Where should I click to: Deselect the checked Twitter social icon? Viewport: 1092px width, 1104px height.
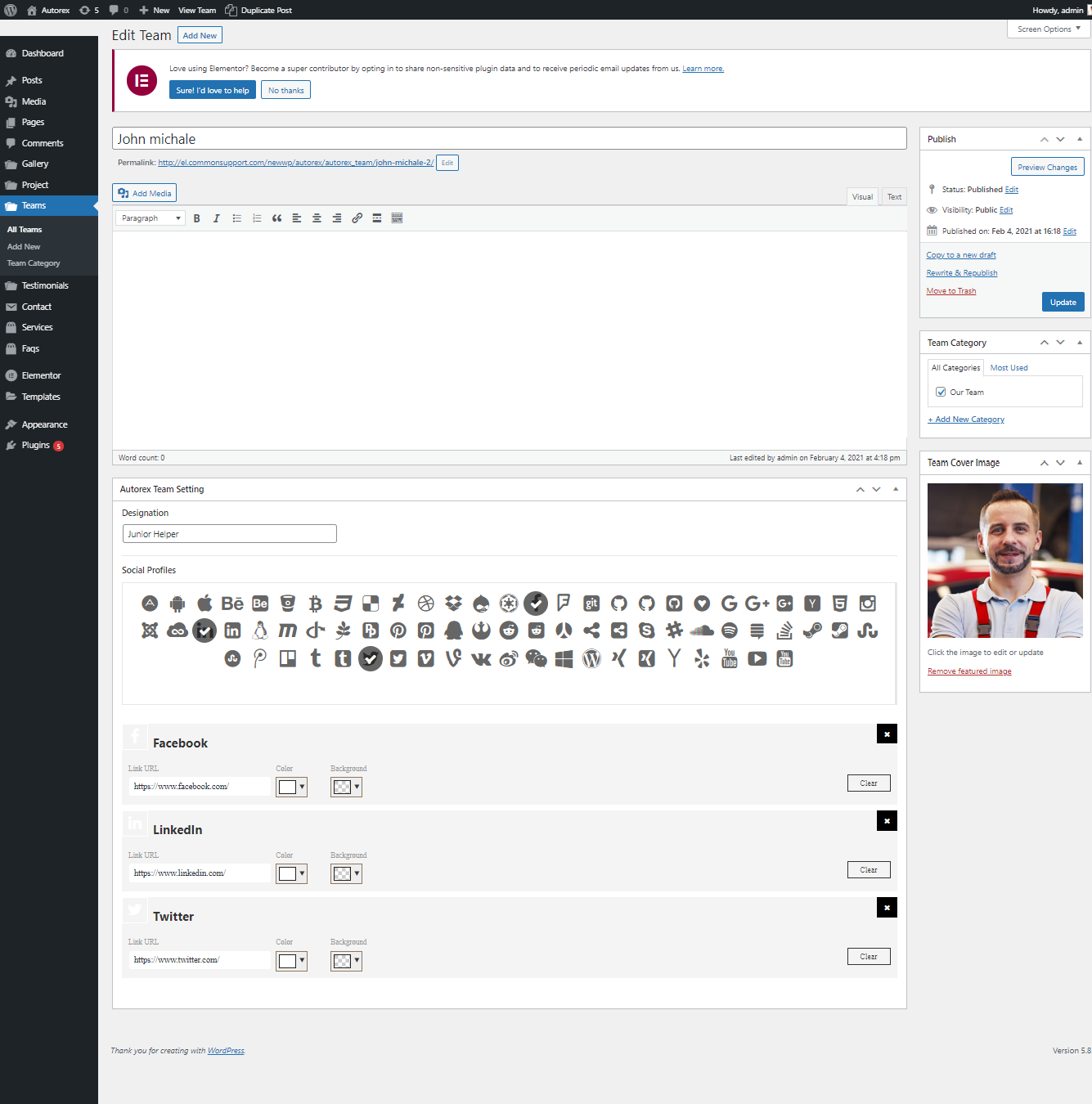(x=371, y=658)
